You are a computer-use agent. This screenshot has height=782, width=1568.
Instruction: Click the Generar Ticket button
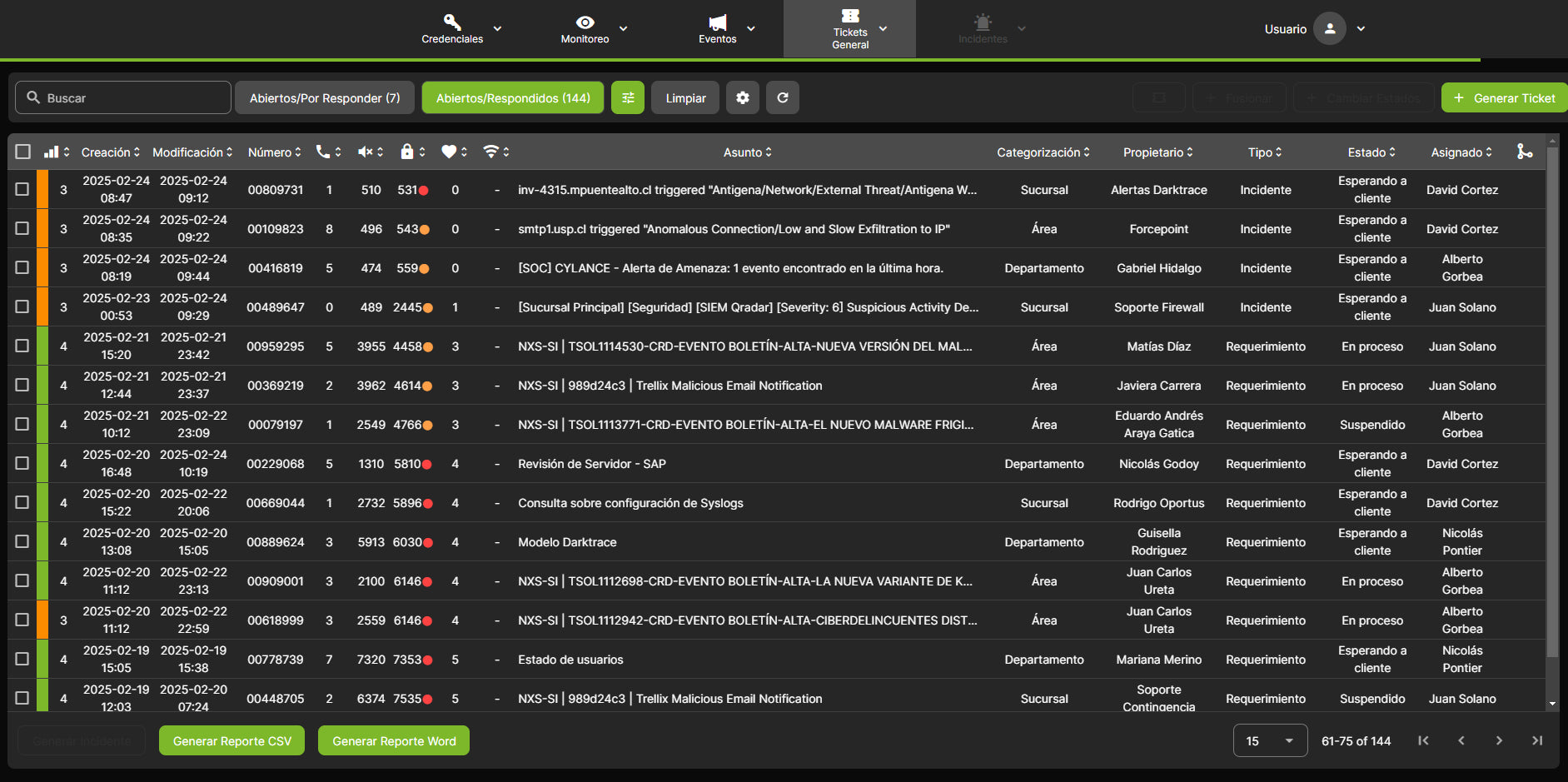tap(1504, 97)
